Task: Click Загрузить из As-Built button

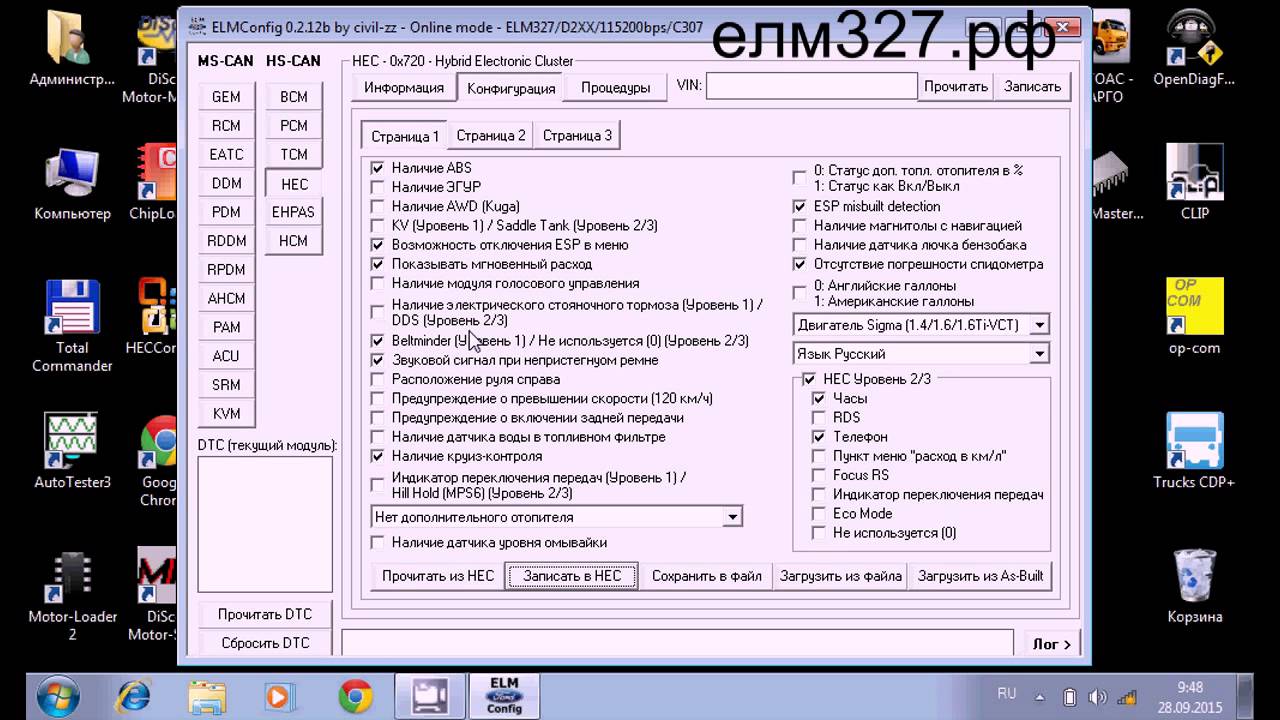Action: (x=981, y=576)
